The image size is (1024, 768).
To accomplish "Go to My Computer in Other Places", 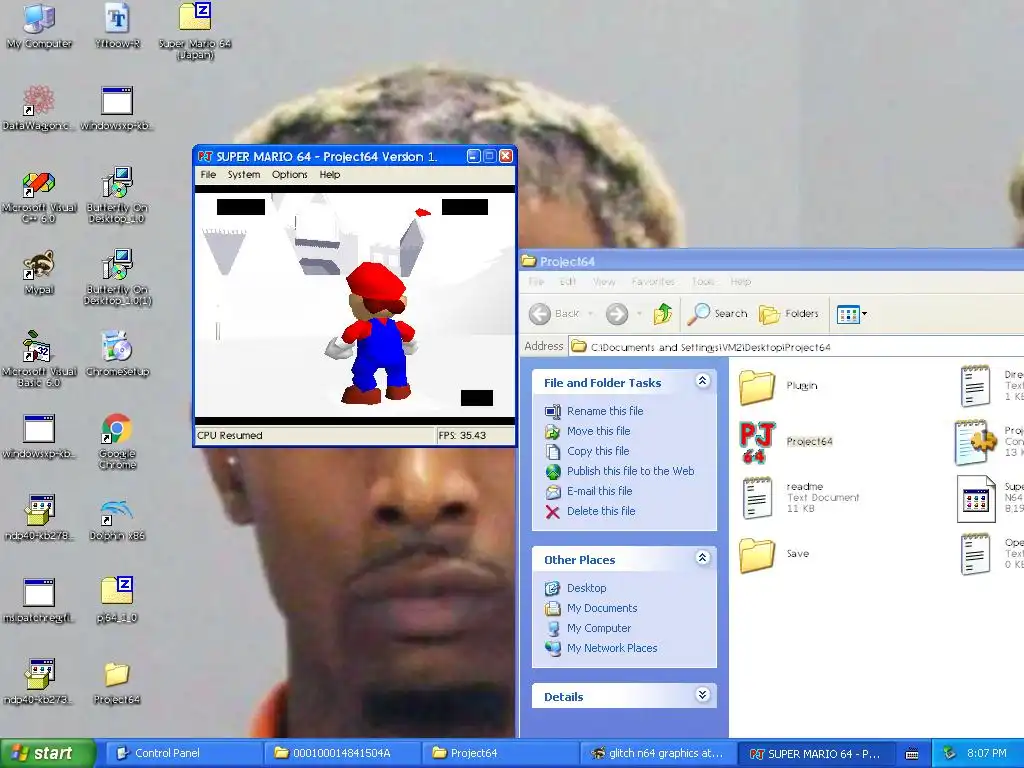I will [x=599, y=628].
